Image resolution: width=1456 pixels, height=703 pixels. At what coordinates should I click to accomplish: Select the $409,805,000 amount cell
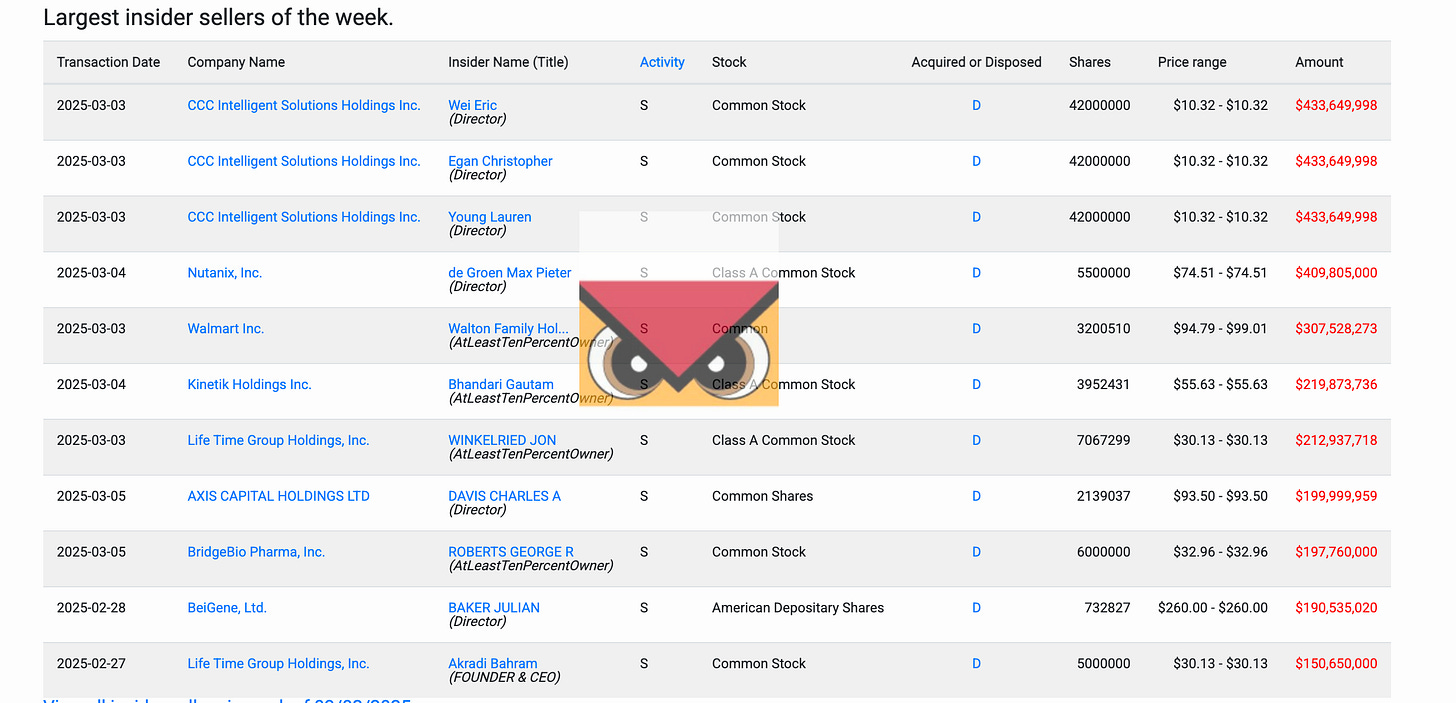(x=1336, y=273)
